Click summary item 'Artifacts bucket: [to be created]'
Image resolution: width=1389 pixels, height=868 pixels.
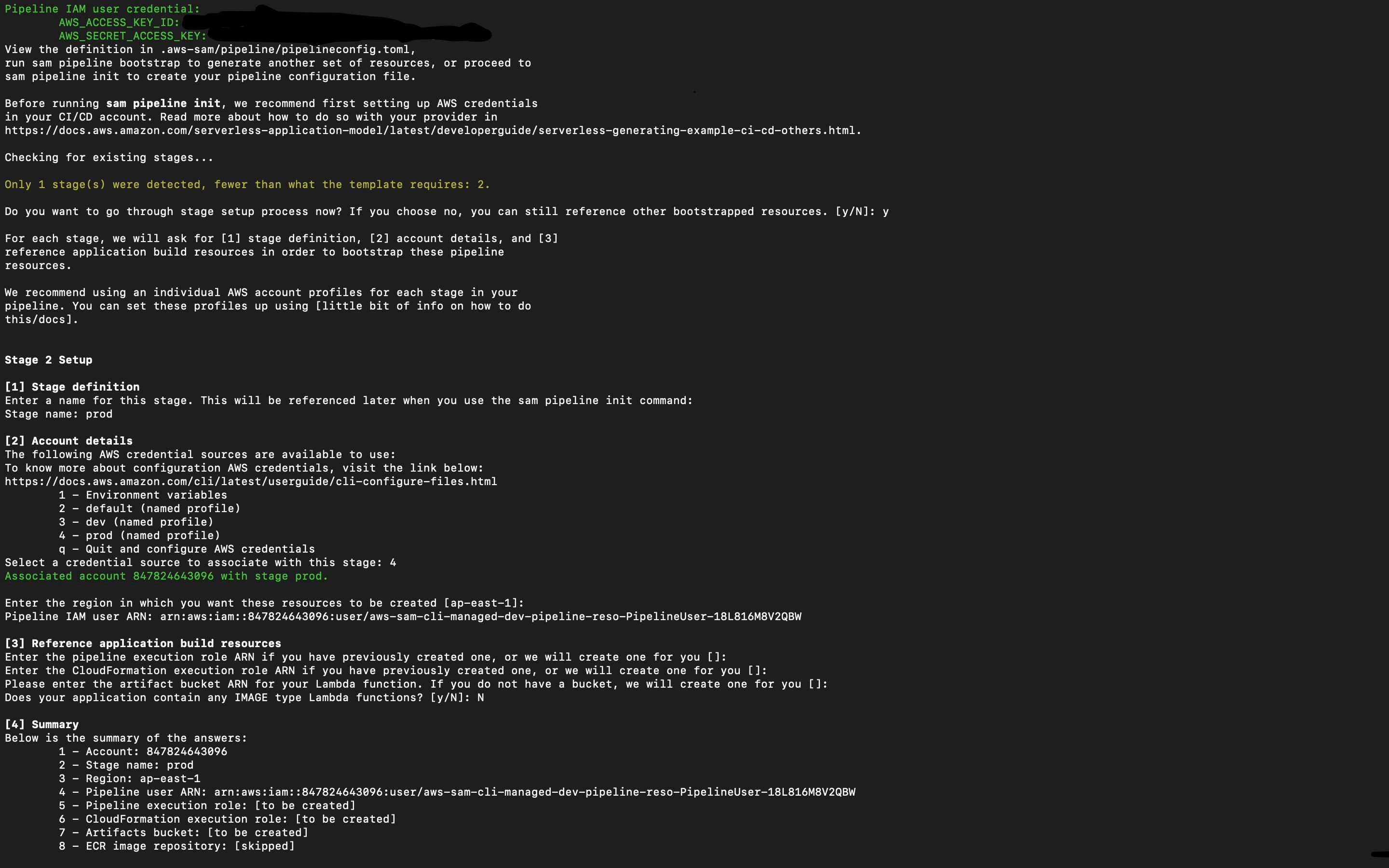[184, 832]
